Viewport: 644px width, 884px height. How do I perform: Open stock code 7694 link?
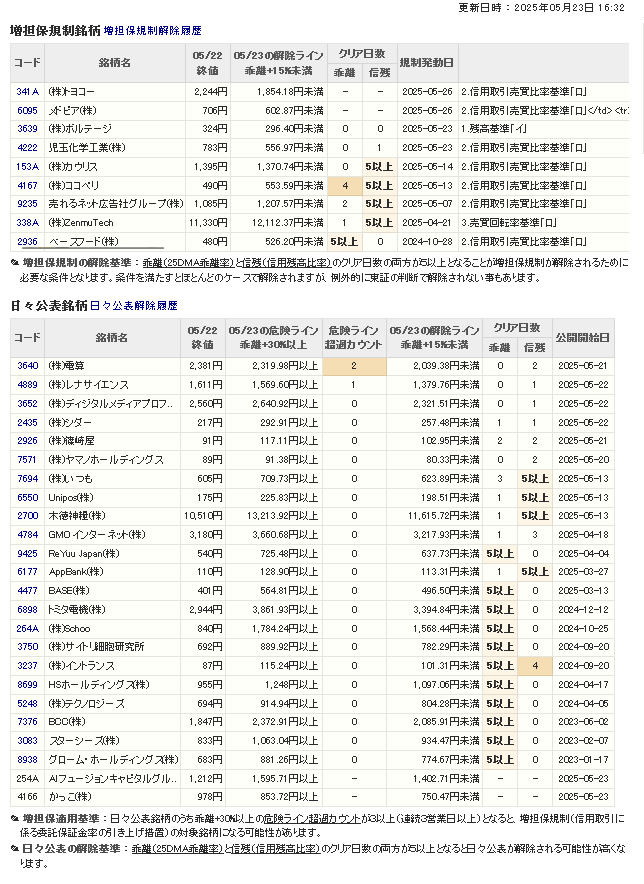(x=27, y=479)
